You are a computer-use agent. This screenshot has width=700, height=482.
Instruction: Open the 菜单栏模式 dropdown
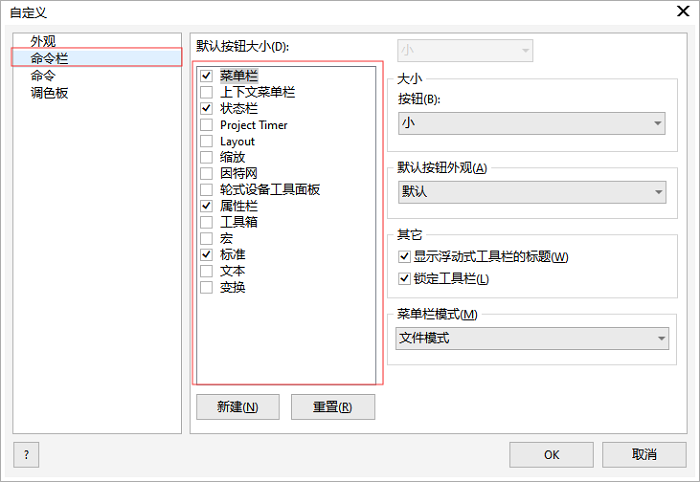click(x=531, y=339)
